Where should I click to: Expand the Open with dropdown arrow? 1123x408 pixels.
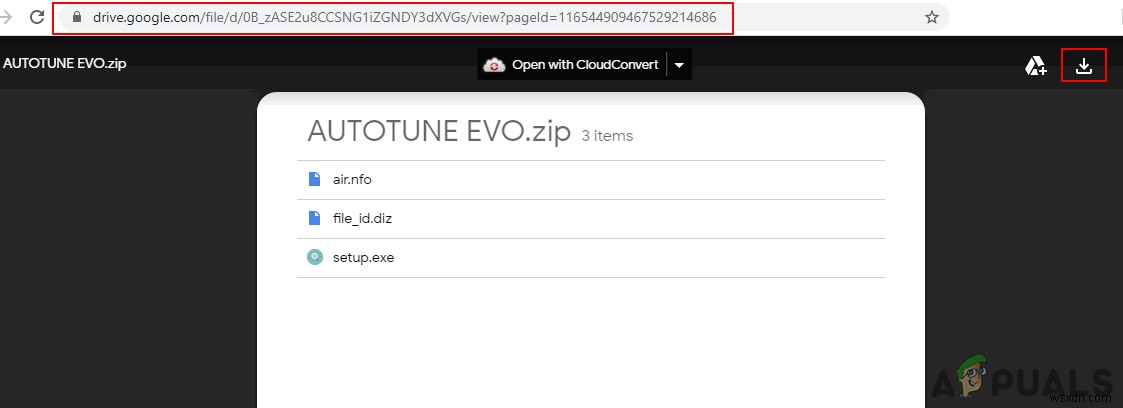coord(679,65)
